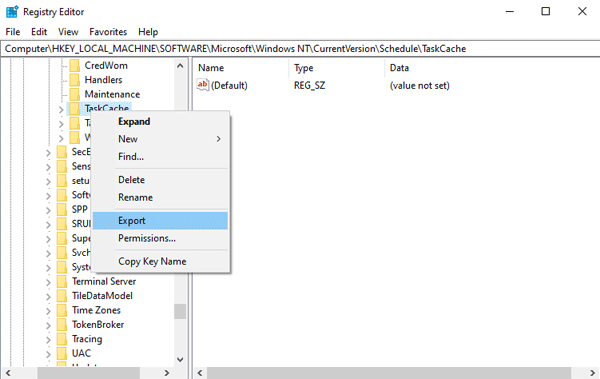Click the UAC folder icon
This screenshot has height=379, width=600.
coord(62,353)
